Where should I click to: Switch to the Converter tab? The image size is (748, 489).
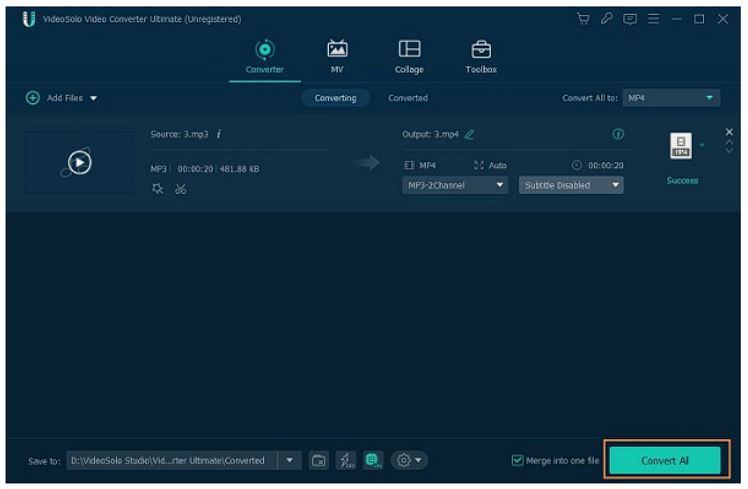pyautogui.click(x=265, y=57)
